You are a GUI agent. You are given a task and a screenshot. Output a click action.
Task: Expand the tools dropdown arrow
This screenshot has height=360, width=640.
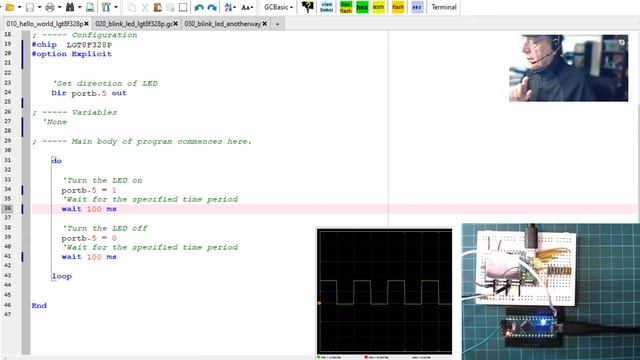(x=116, y=7)
